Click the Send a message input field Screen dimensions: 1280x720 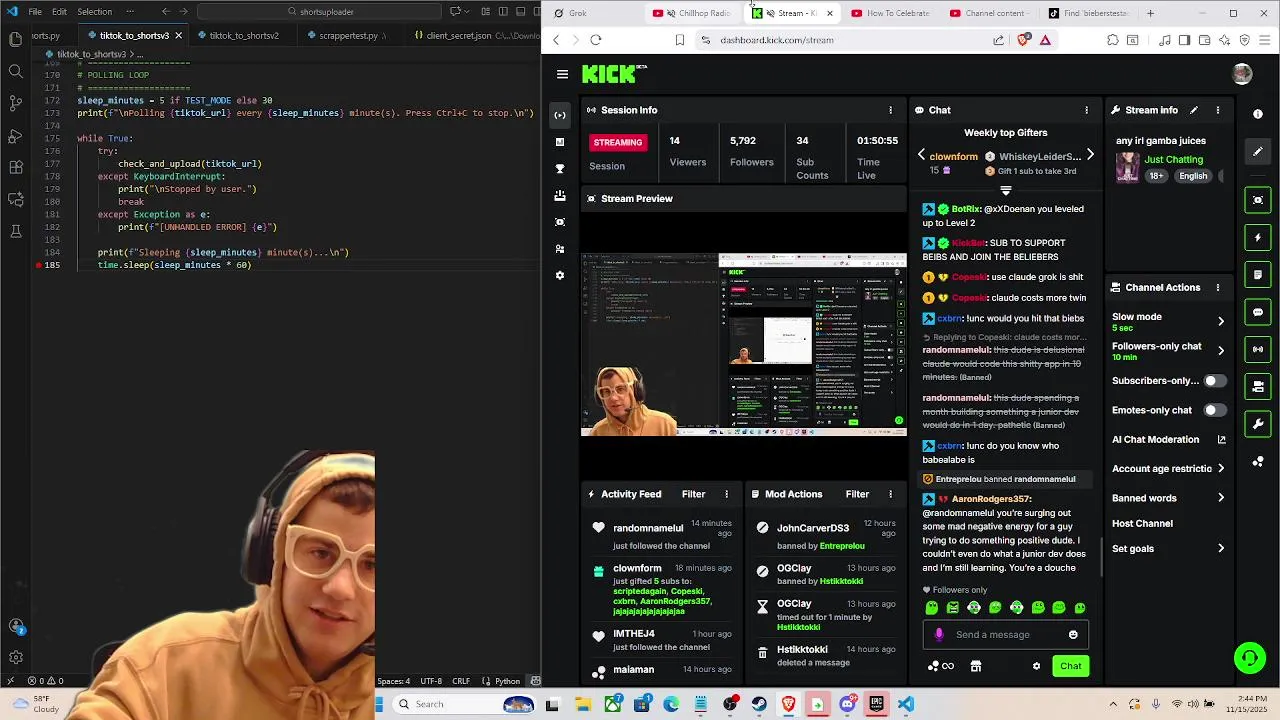[1006, 634]
